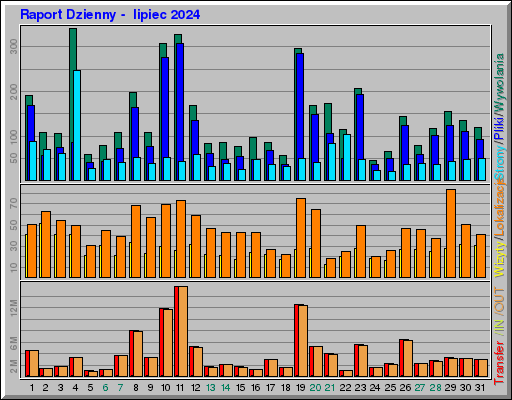512x400 pixels.
Task: Click day label 29 on x-axis
Action: pos(450,388)
